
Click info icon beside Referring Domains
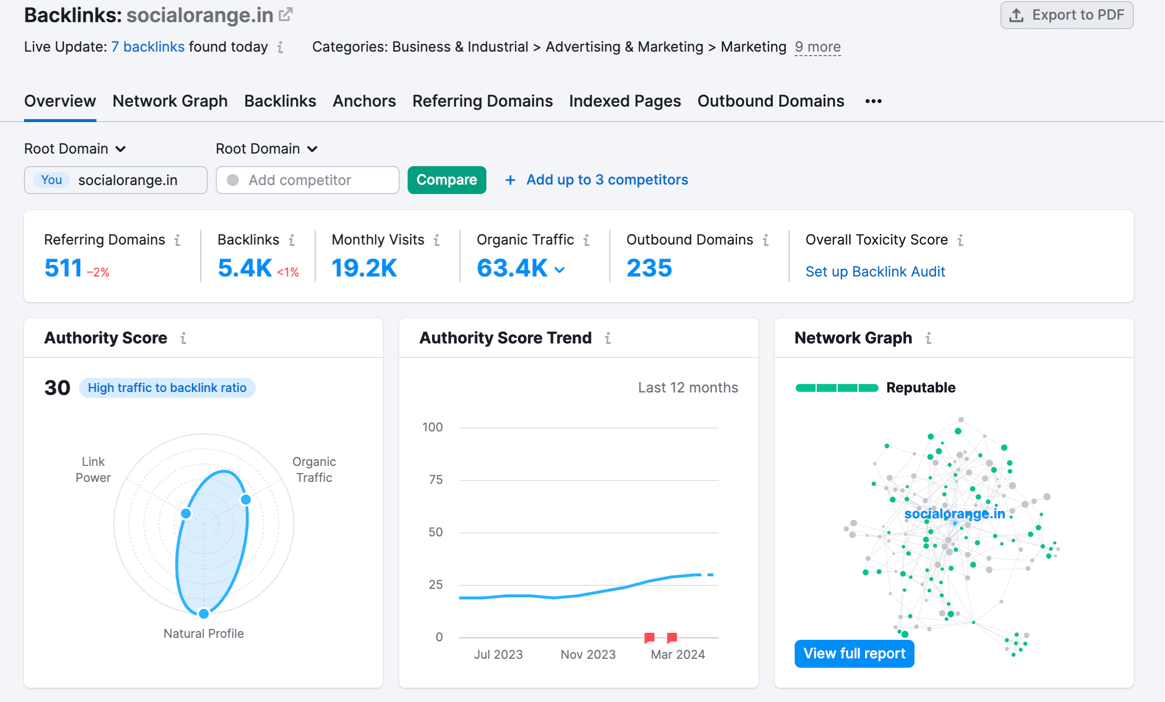(178, 240)
